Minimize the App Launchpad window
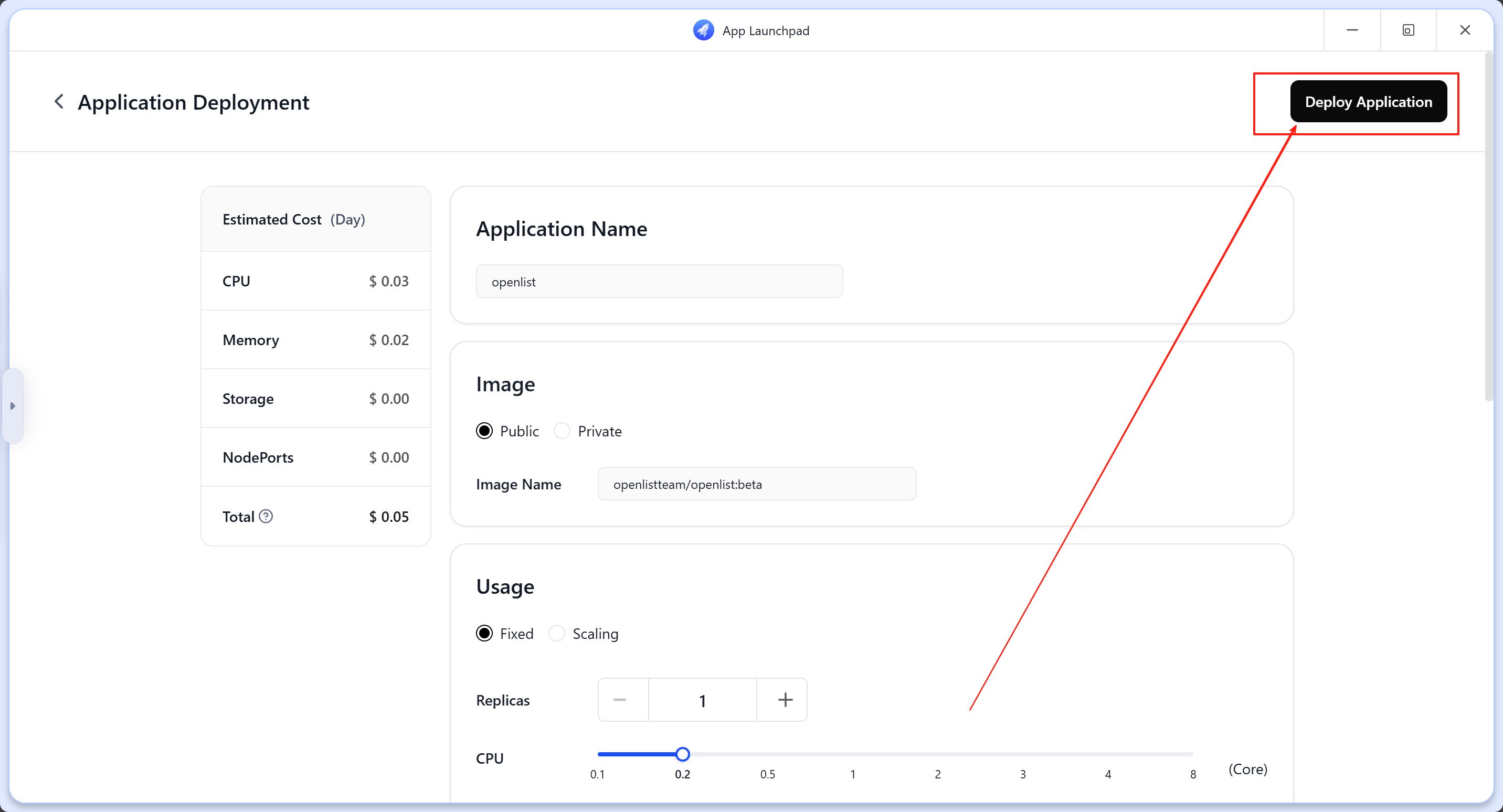The height and width of the screenshot is (812, 1503). [x=1352, y=30]
